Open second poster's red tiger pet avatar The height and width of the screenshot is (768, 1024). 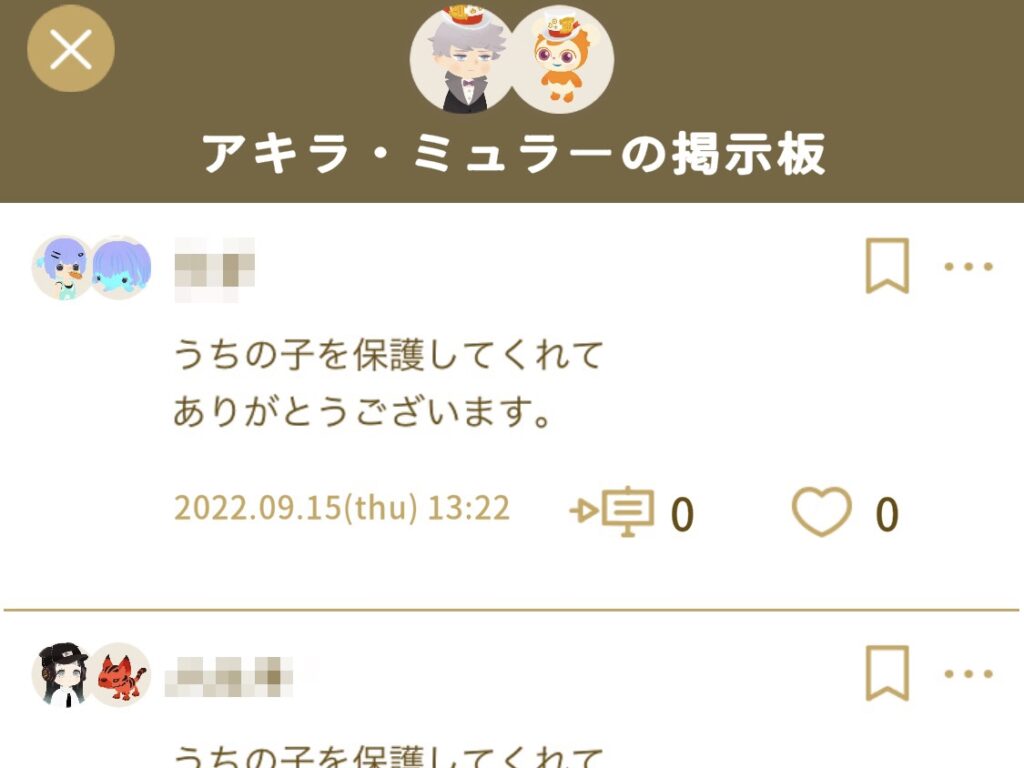point(121,675)
